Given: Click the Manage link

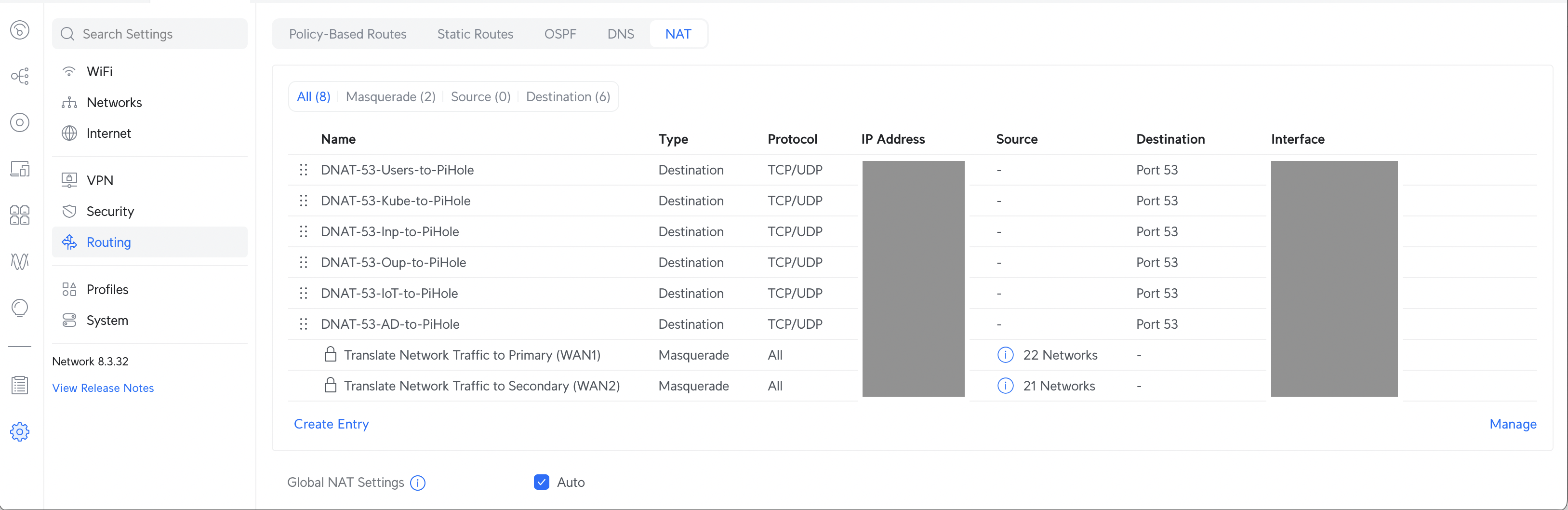Looking at the screenshot, I should [1513, 424].
